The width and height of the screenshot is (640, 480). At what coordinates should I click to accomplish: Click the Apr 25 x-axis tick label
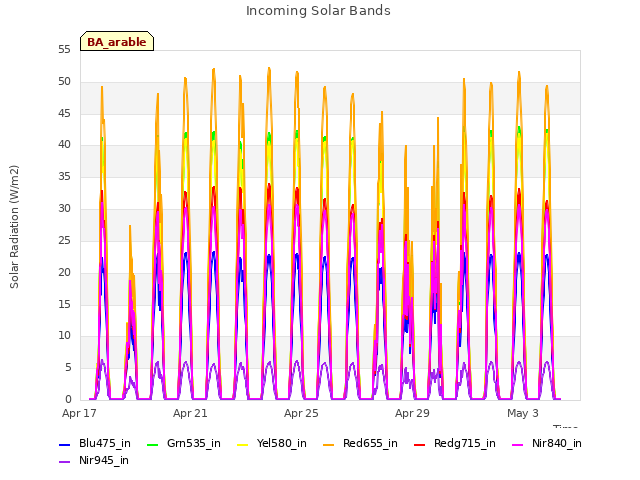point(301,413)
